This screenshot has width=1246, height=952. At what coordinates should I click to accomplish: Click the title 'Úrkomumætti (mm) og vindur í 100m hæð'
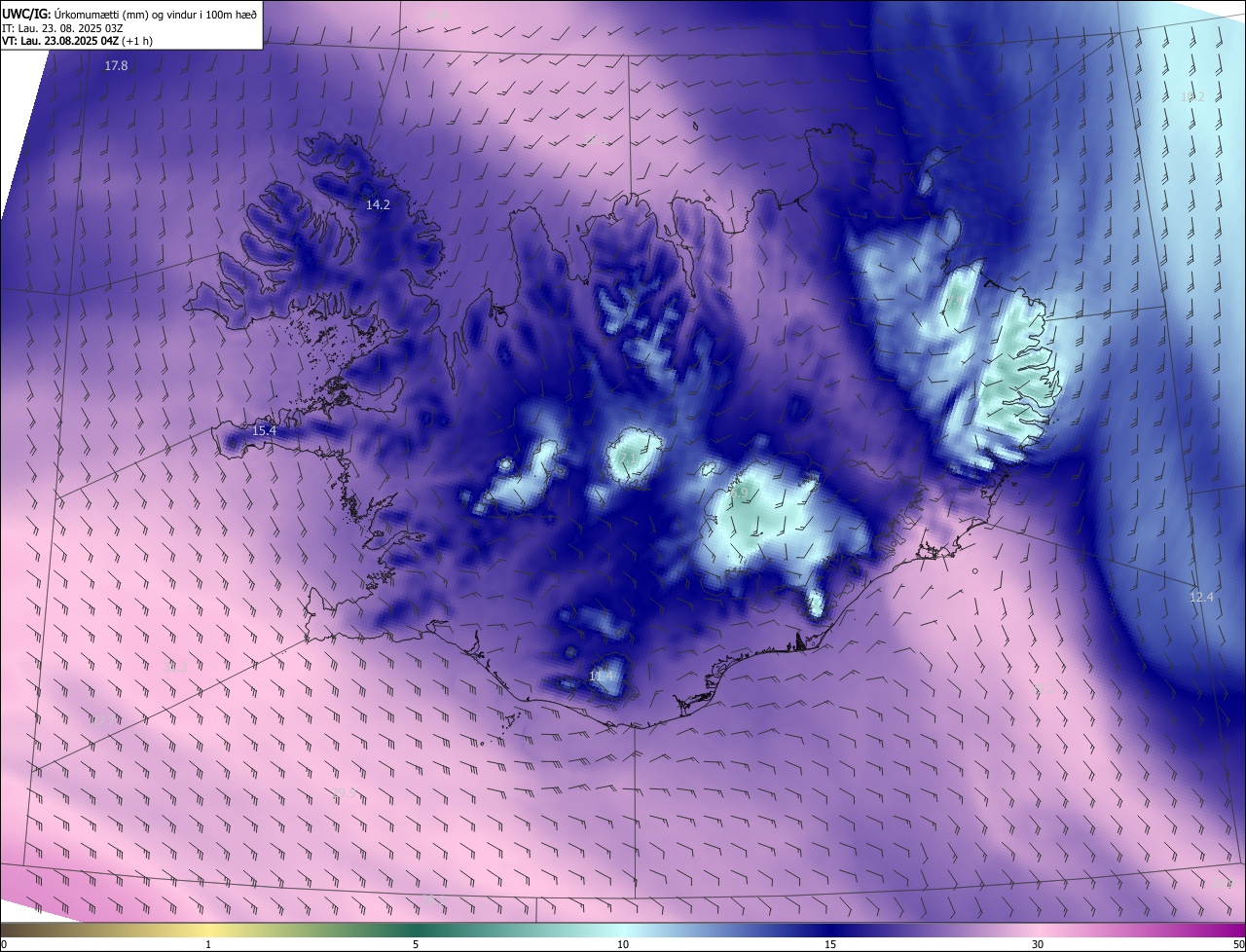tap(155, 13)
